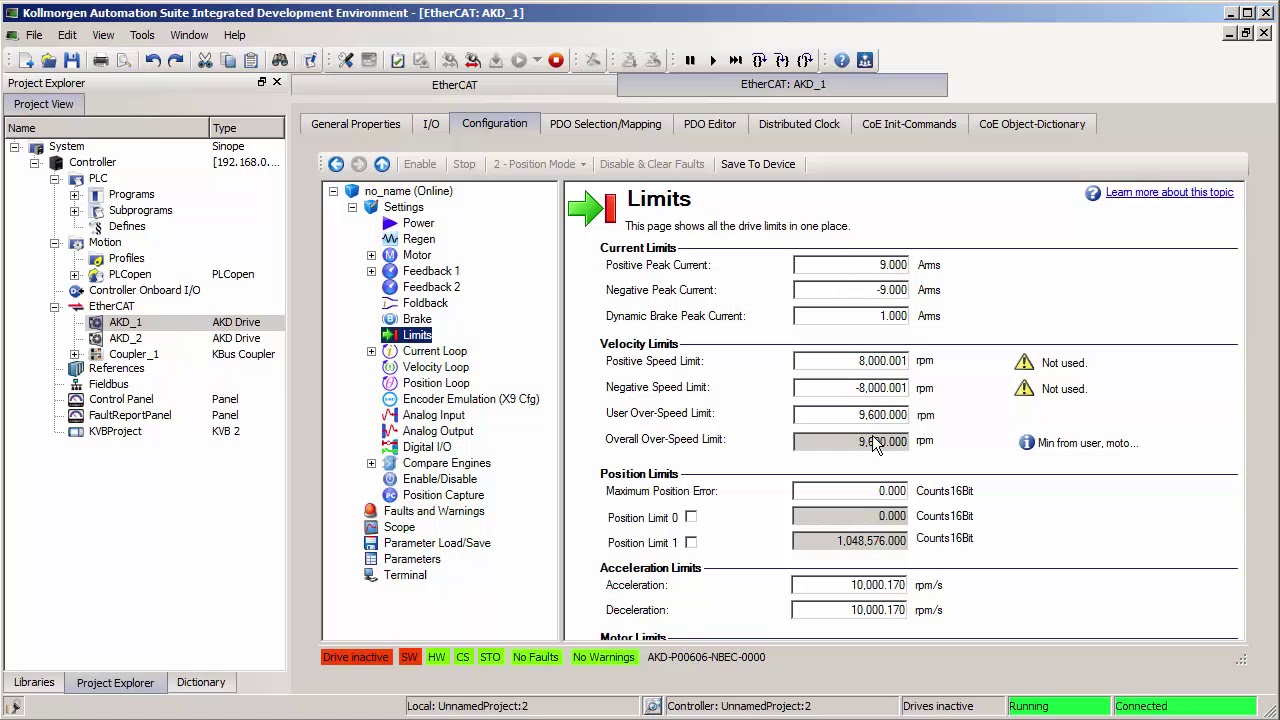
Task: Click the Undo arrow icon
Action: click(153, 61)
